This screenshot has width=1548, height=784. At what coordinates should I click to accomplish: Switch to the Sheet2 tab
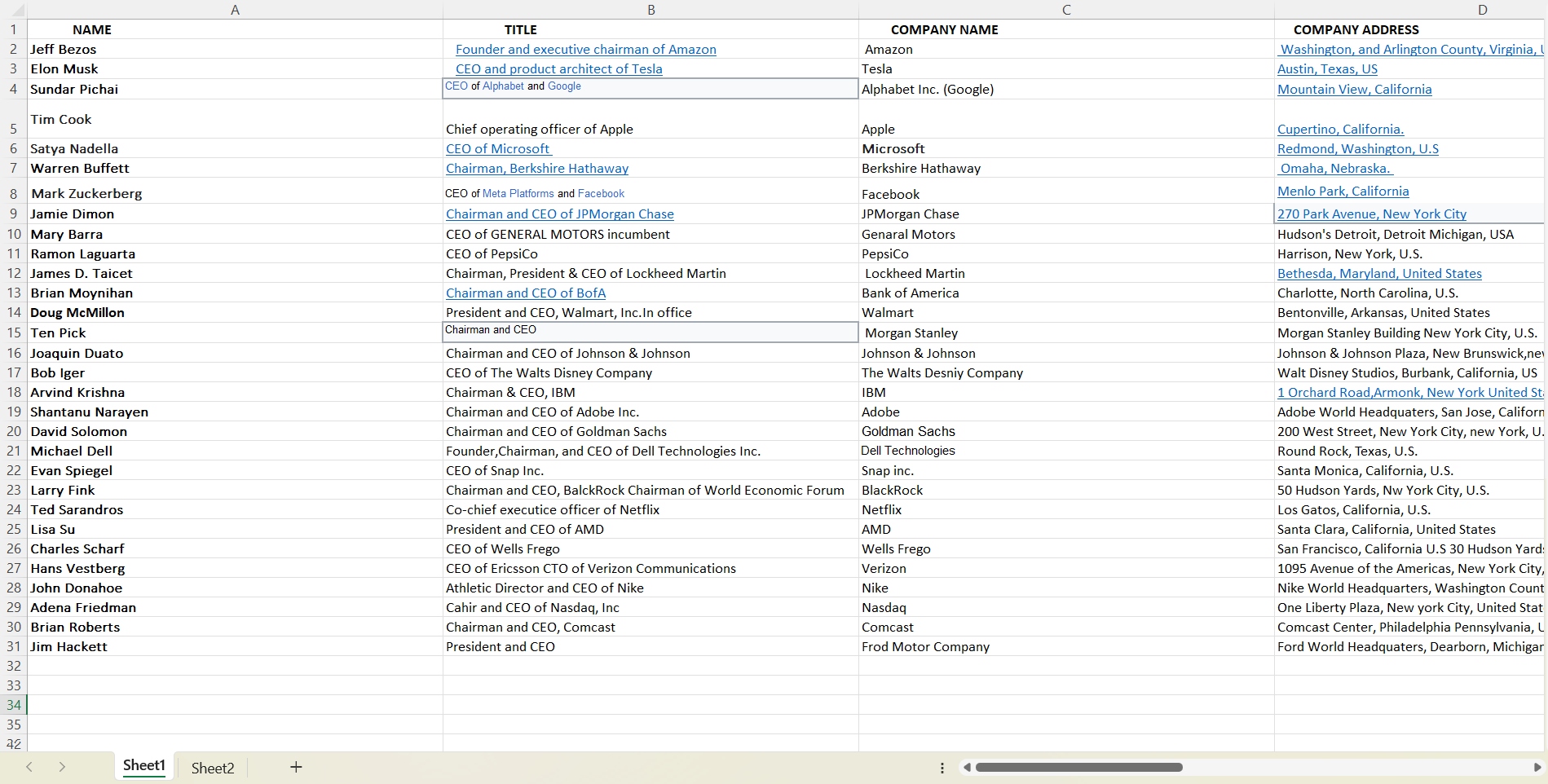(213, 768)
